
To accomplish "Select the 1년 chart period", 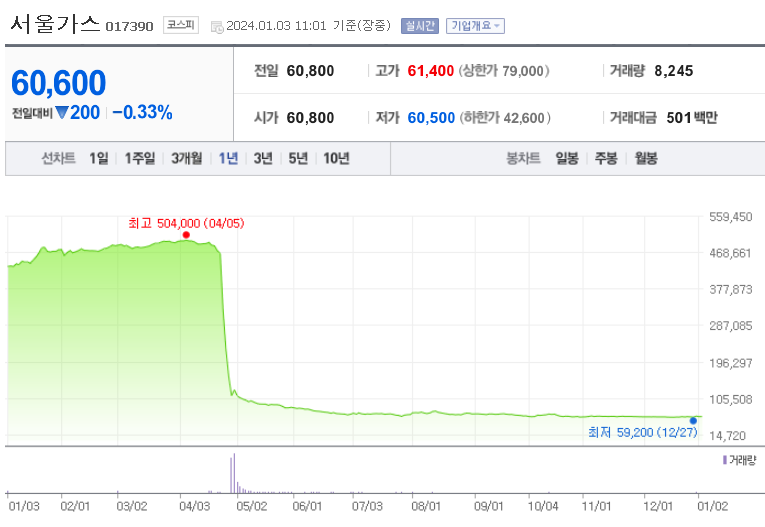I will coord(228,158).
